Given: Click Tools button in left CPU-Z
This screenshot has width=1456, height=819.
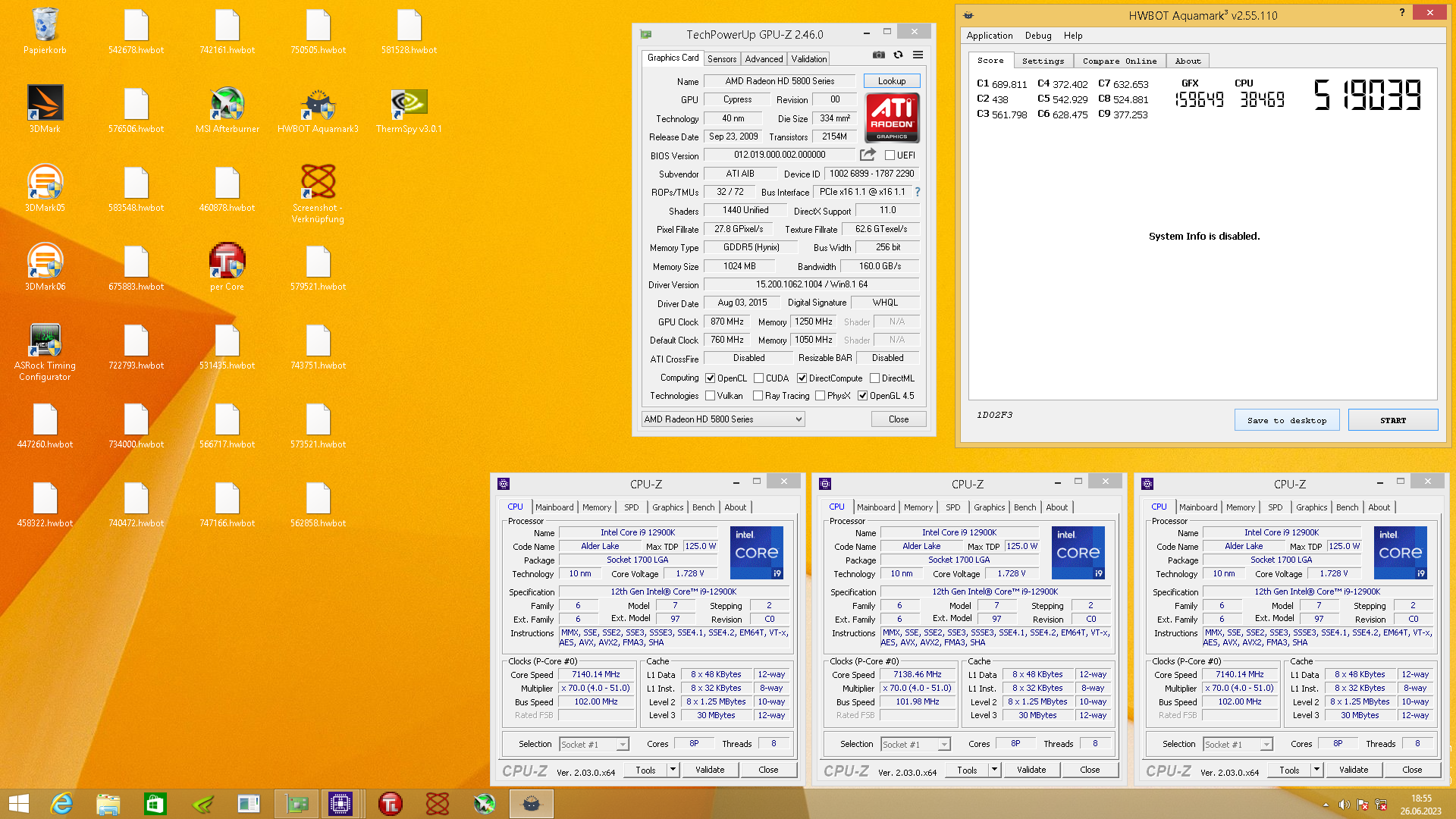Looking at the screenshot, I should point(646,770).
